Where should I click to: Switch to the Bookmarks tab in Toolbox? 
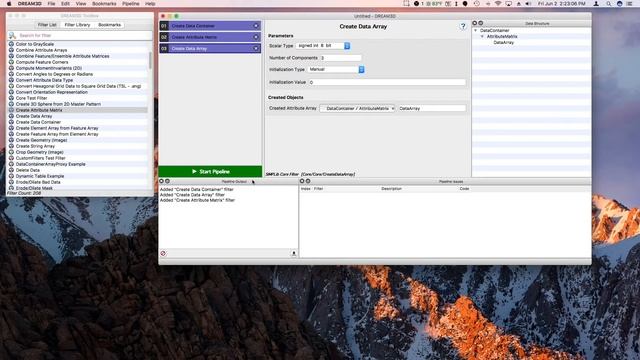coord(109,25)
